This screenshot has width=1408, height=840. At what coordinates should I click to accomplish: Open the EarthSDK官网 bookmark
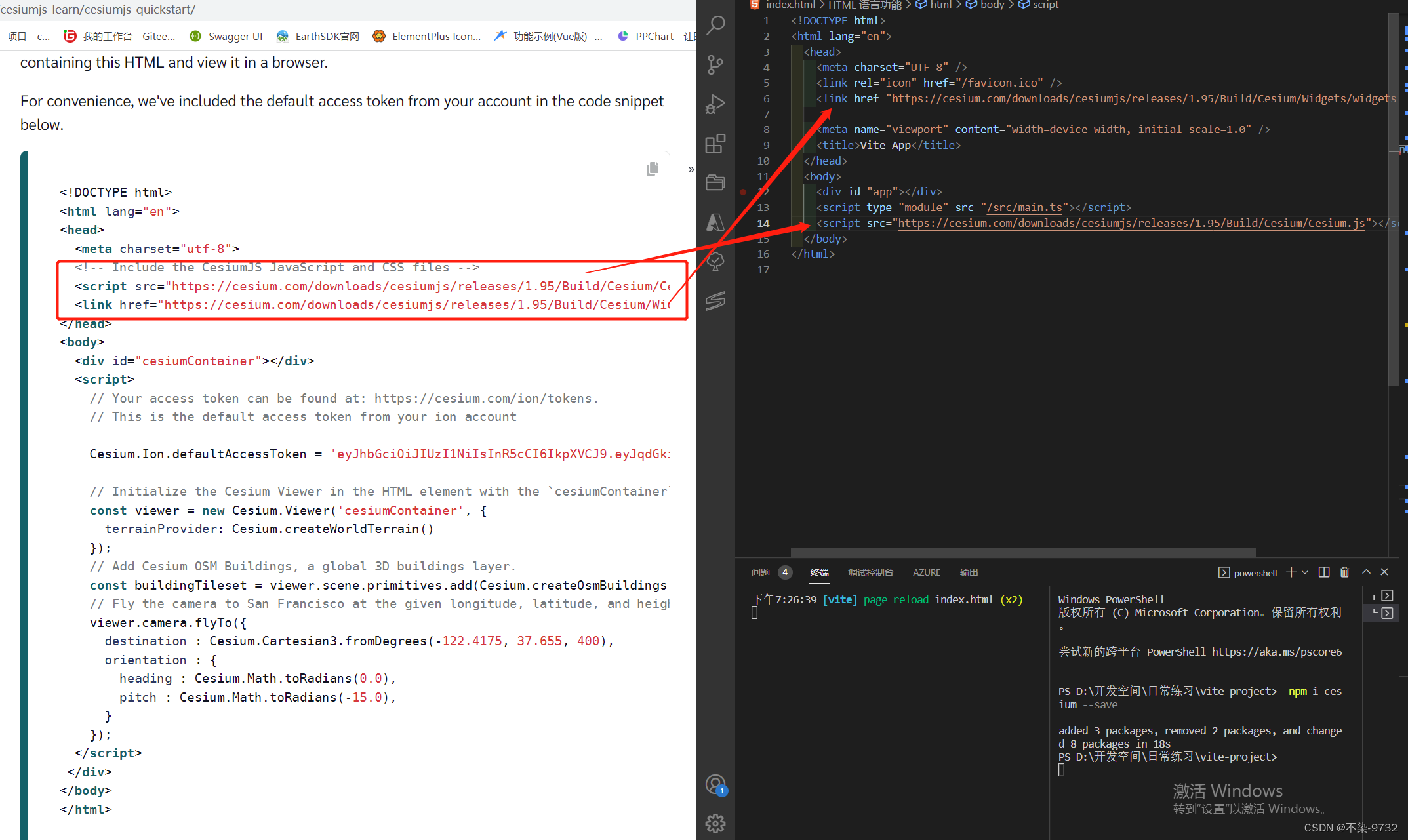click(319, 36)
